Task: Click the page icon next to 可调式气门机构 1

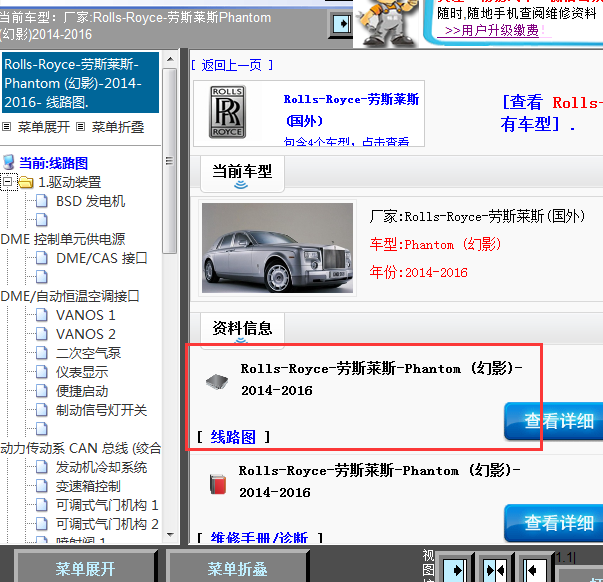Action: 42,505
